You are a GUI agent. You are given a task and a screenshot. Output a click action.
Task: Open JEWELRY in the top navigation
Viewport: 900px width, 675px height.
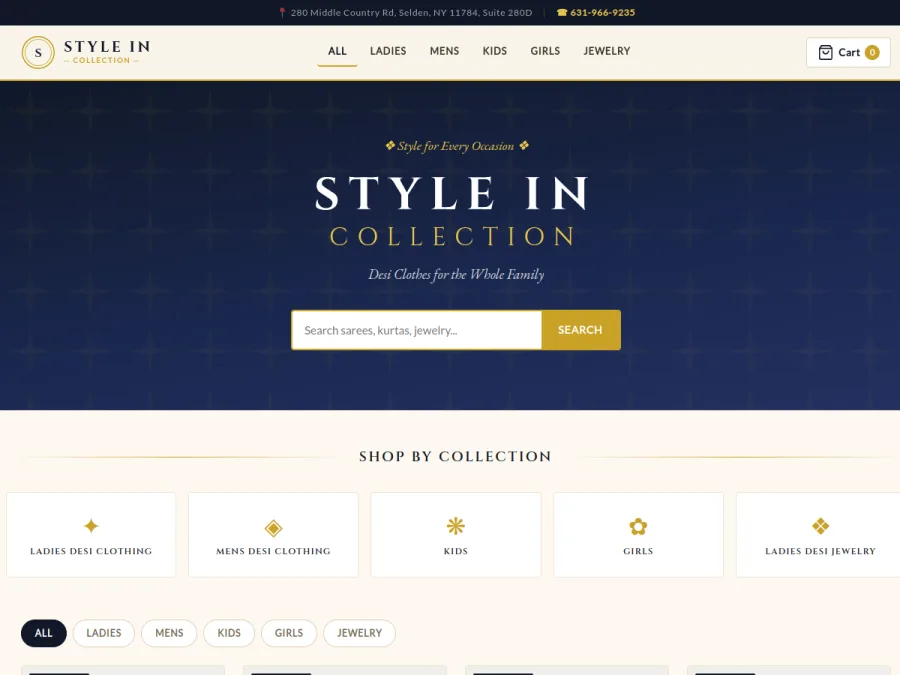607,51
